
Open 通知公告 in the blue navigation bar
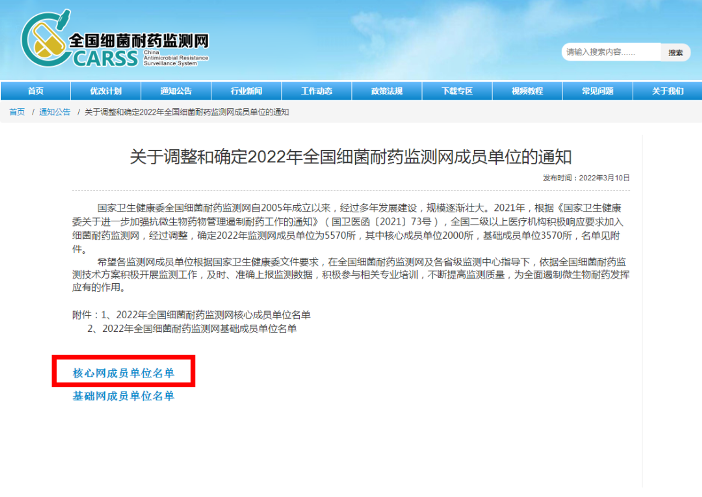pos(175,91)
